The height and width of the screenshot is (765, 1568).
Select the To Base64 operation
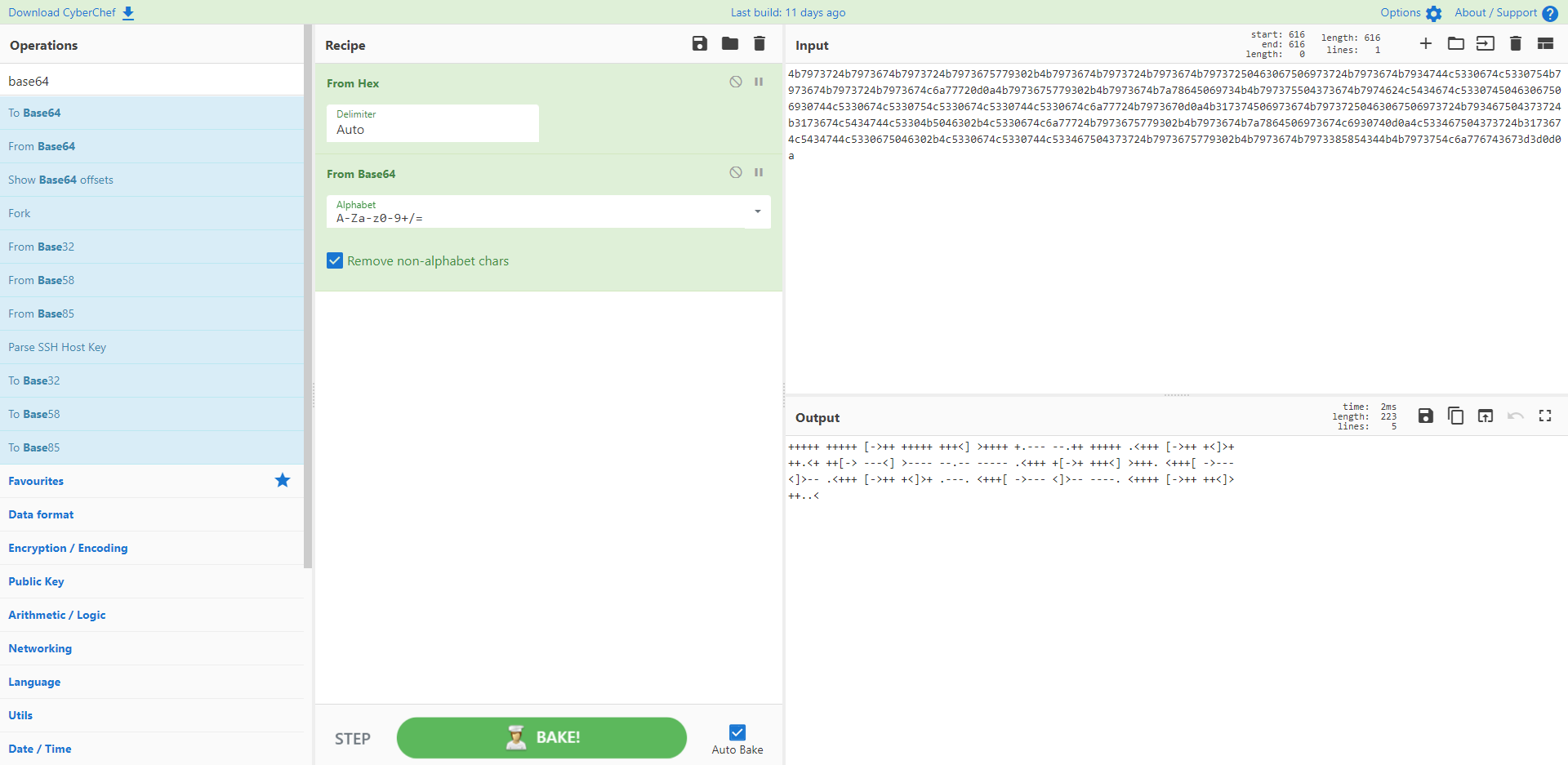152,113
